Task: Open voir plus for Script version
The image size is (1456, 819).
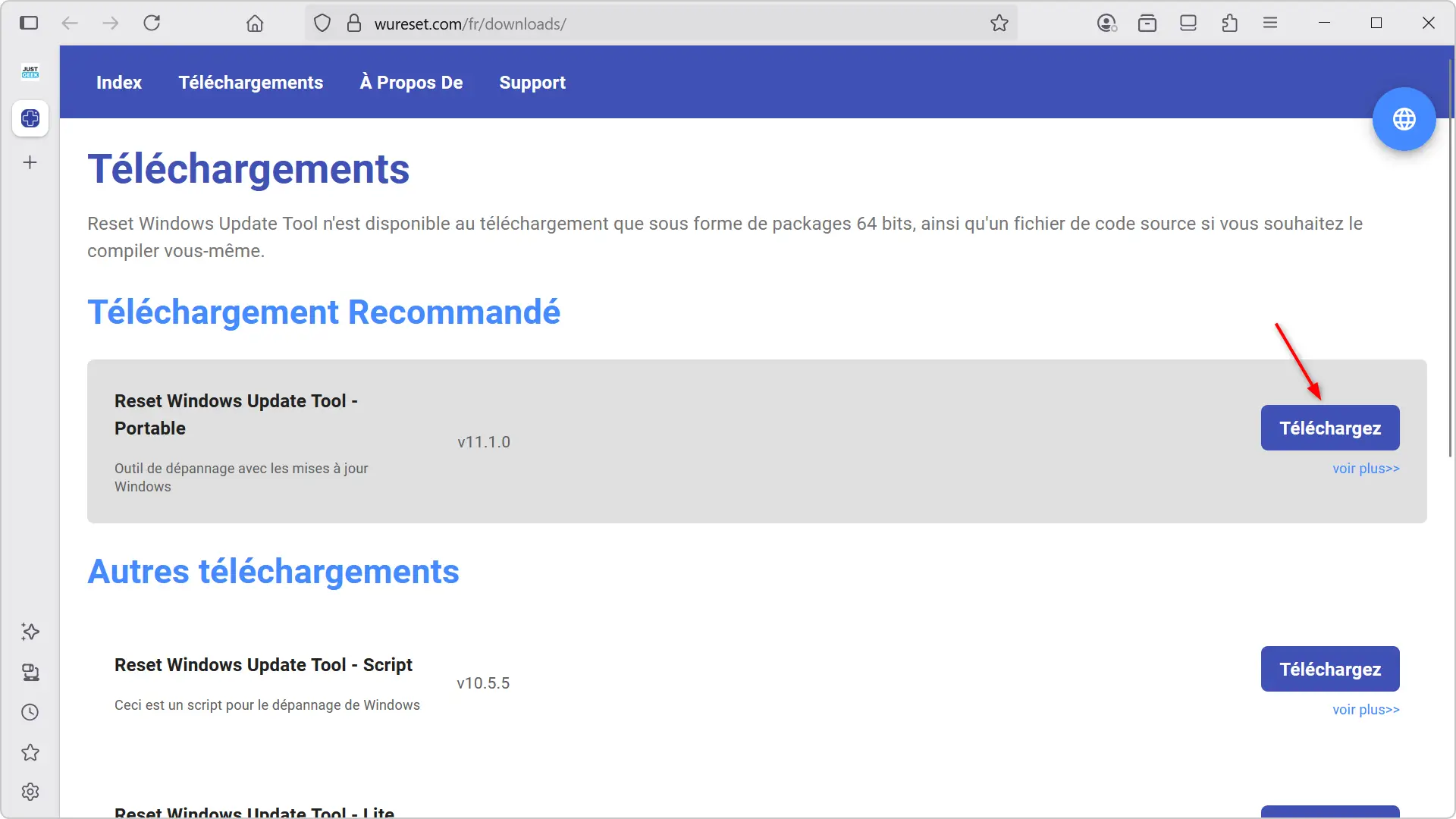Action: point(1366,710)
